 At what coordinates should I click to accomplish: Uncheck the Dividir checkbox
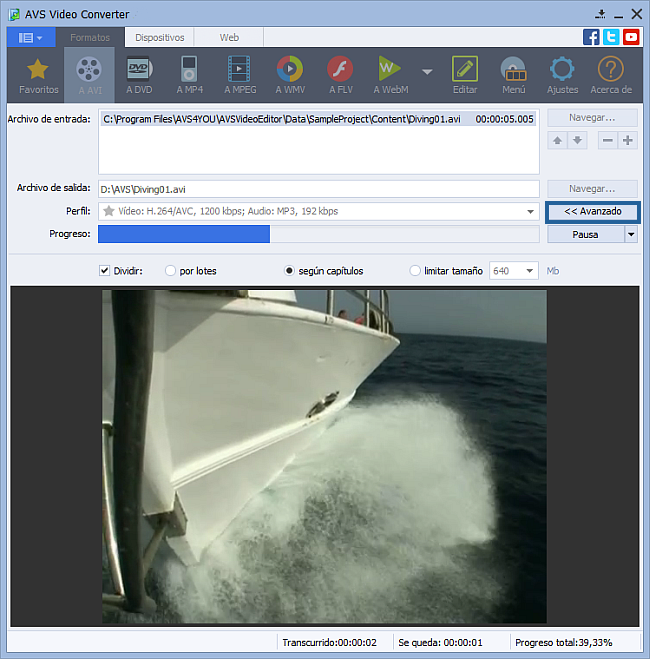105,270
